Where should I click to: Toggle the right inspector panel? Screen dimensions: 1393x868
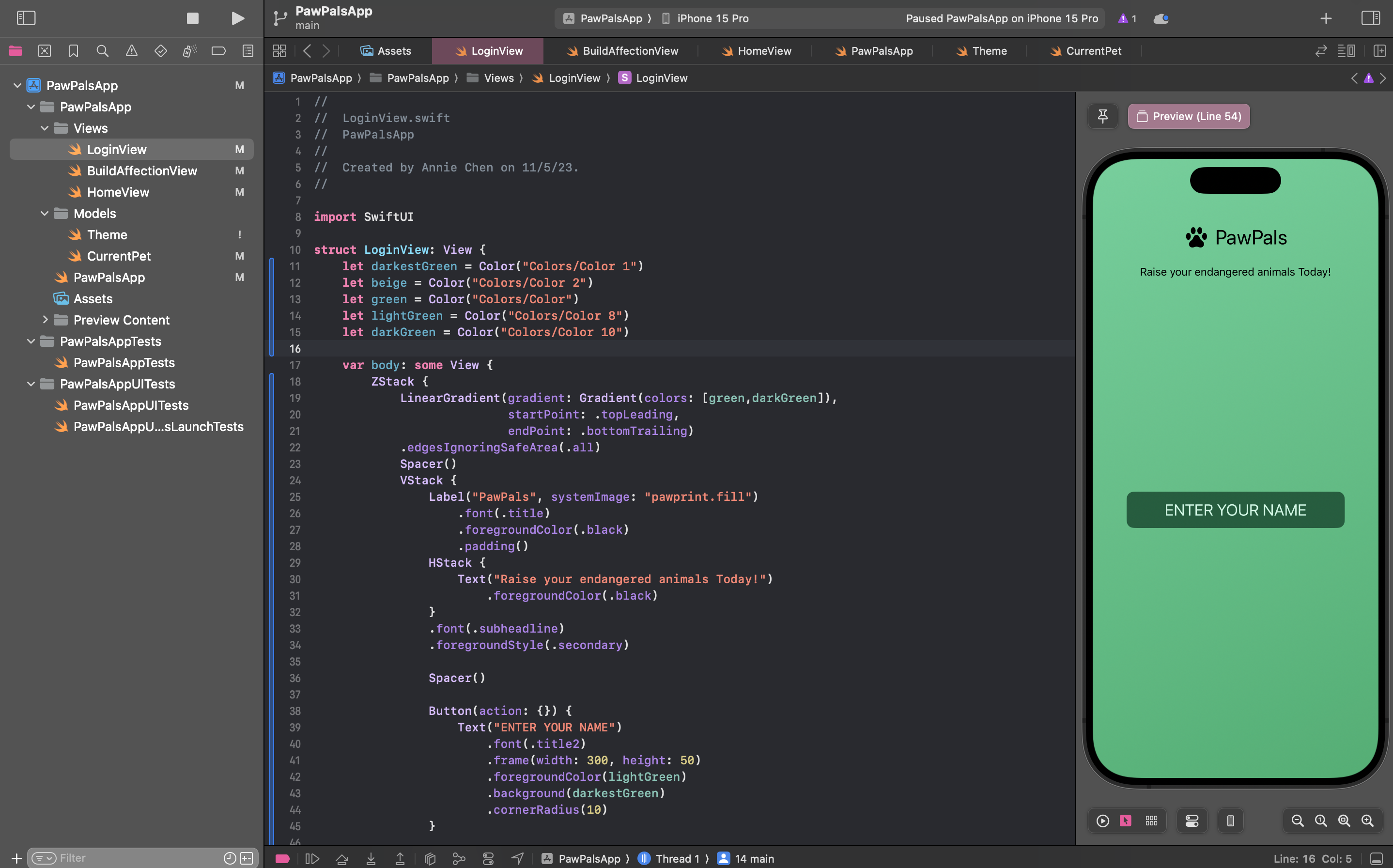1370,18
